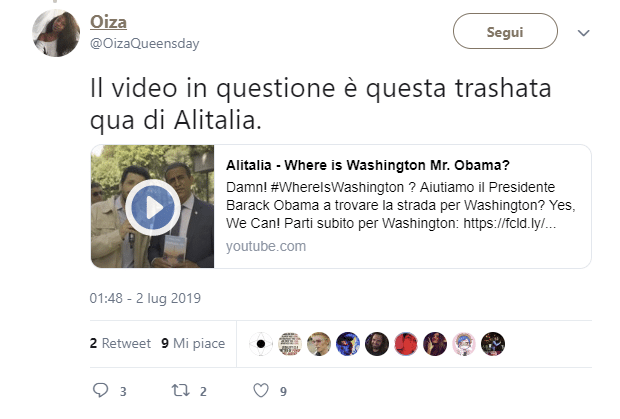The height and width of the screenshot is (419, 620).
Task: View the 9 Mi piace list
Action: (x=193, y=344)
